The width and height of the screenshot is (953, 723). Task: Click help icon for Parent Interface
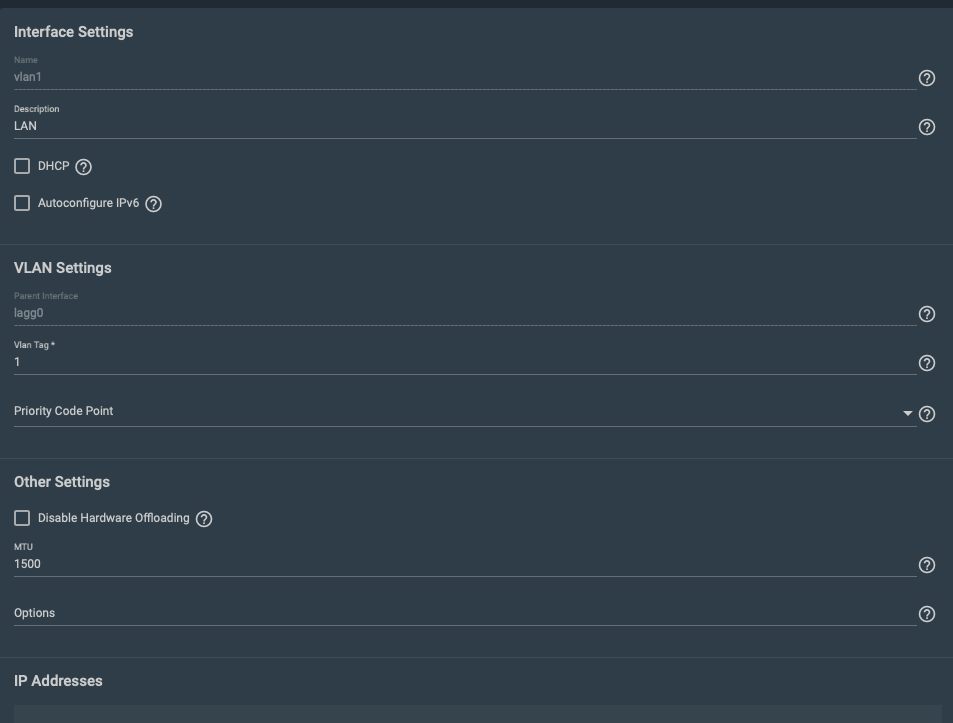click(x=927, y=314)
